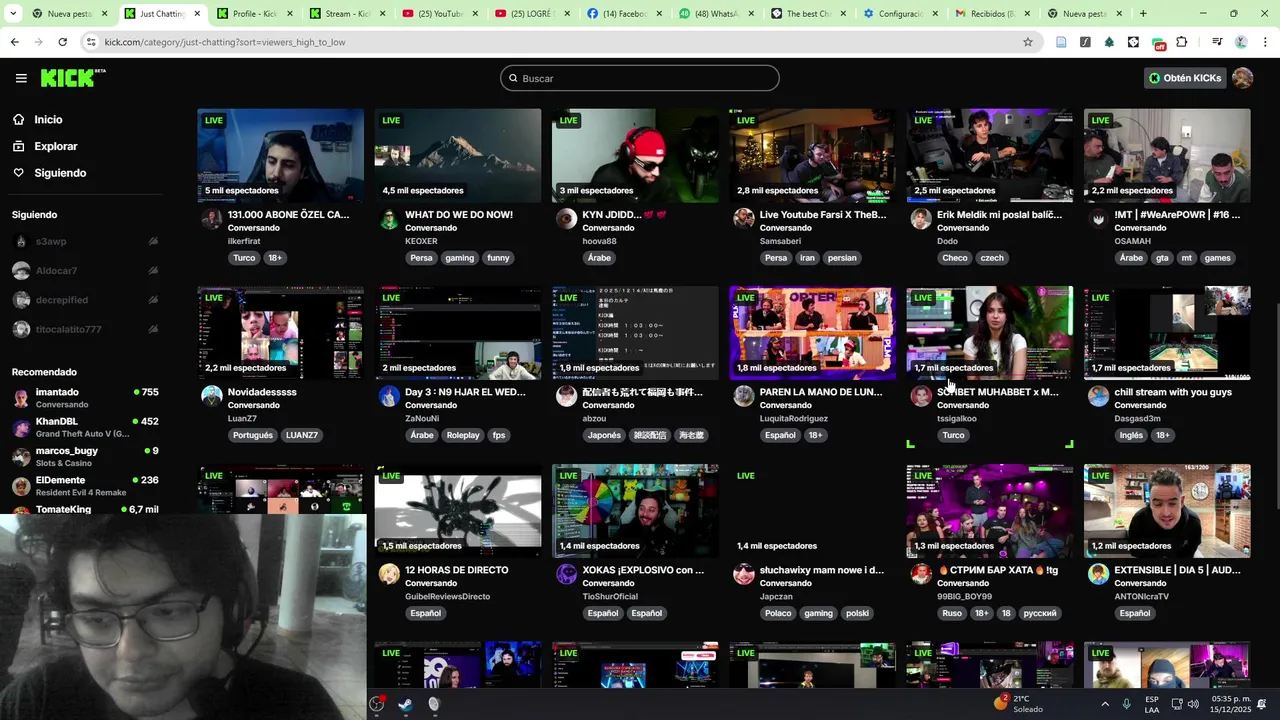Click TioShurOficial channel avatar

(x=566, y=574)
